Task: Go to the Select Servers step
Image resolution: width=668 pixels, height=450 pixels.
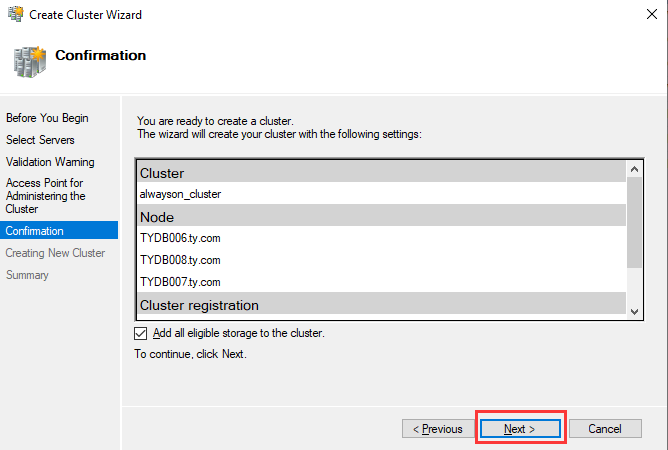Action: coord(40,140)
